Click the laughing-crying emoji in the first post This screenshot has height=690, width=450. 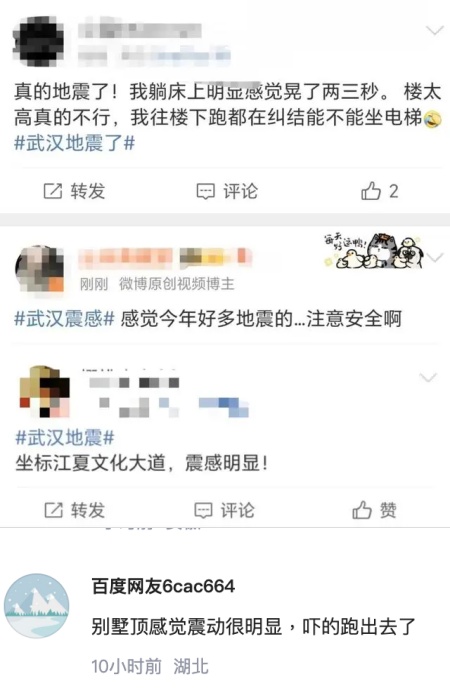pos(432,119)
